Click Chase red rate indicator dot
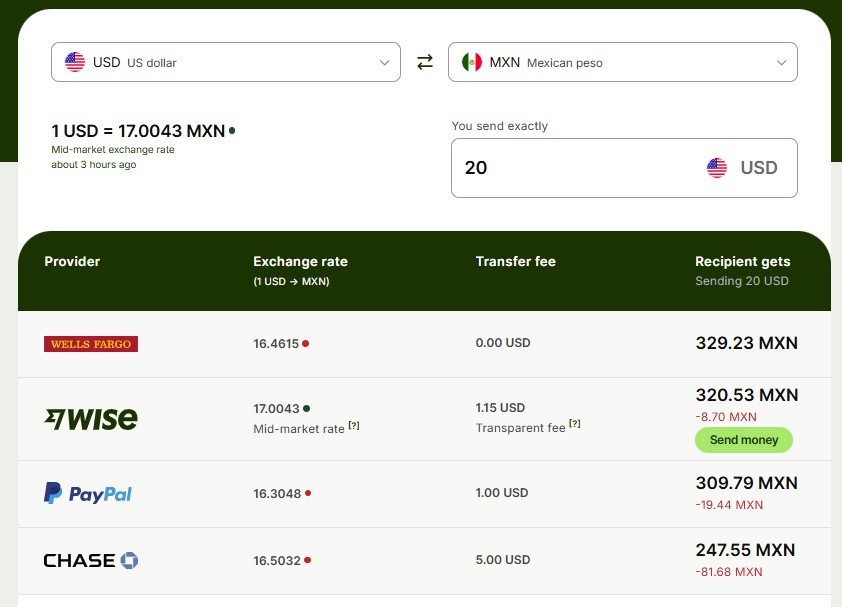This screenshot has width=842, height=607. click(308, 560)
